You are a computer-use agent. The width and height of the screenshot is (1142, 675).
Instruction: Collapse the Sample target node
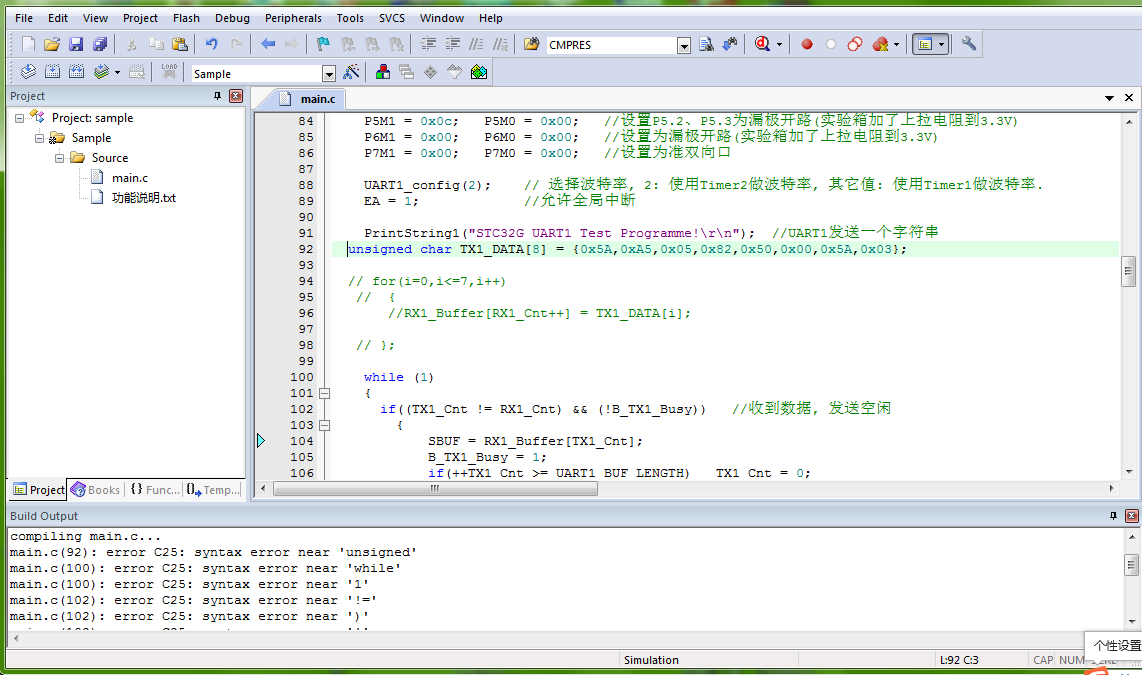(x=39, y=138)
